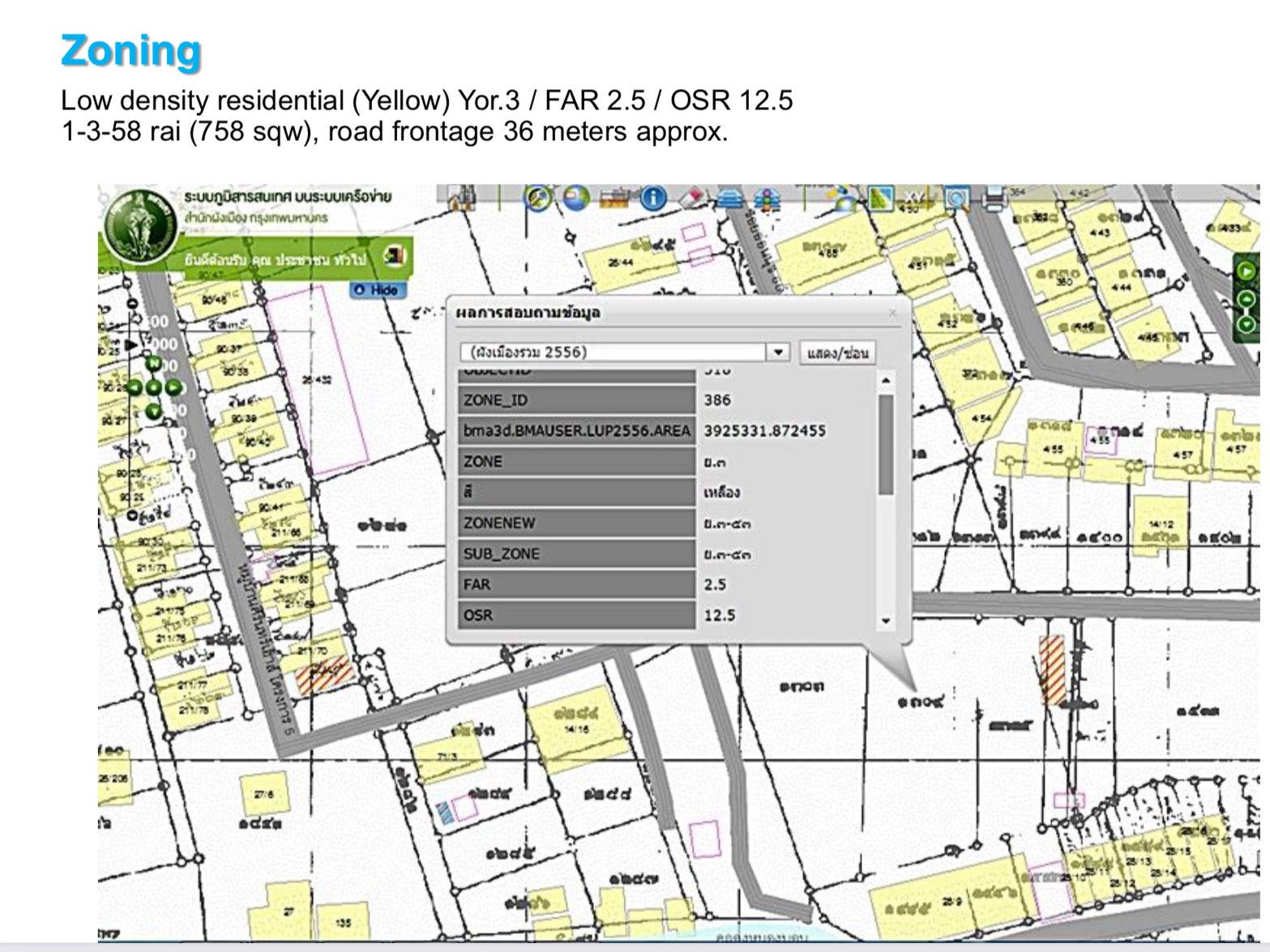Click the middle green button on right edge

coord(1247,299)
